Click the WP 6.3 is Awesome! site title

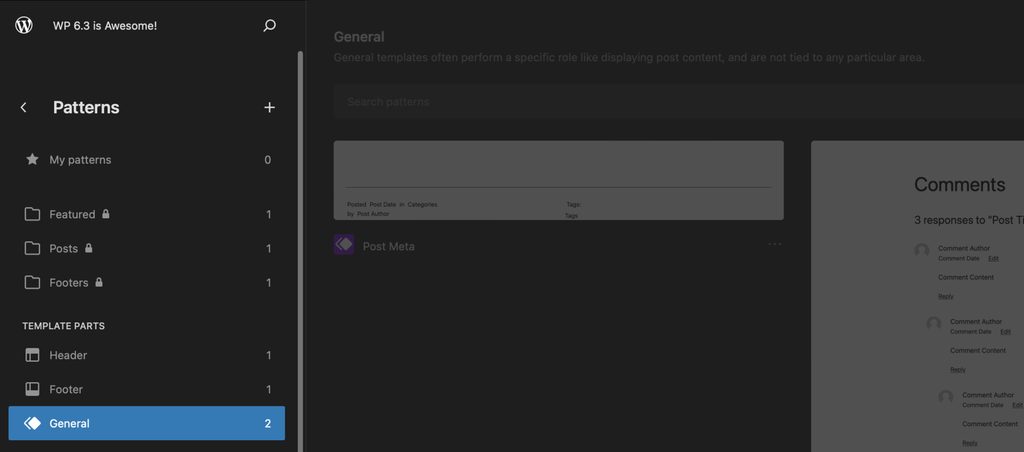[105, 26]
